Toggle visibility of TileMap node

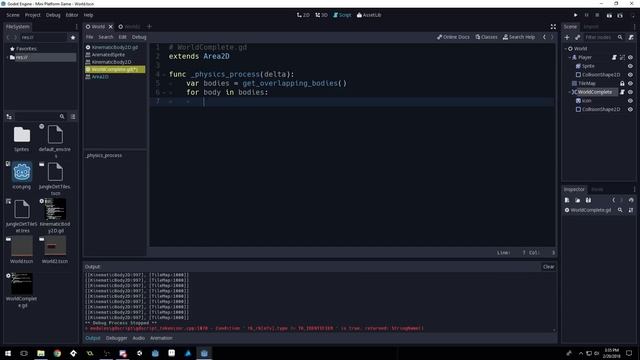point(631,83)
